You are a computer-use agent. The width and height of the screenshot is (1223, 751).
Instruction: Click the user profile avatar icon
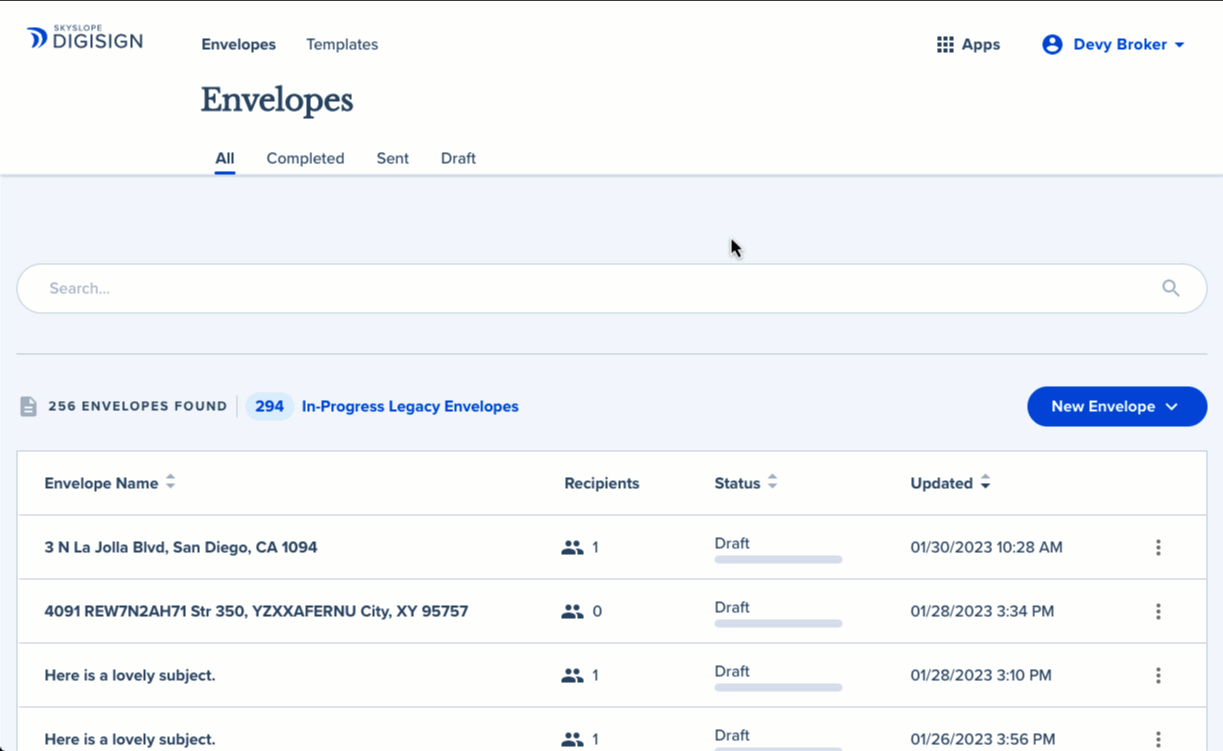1052,44
